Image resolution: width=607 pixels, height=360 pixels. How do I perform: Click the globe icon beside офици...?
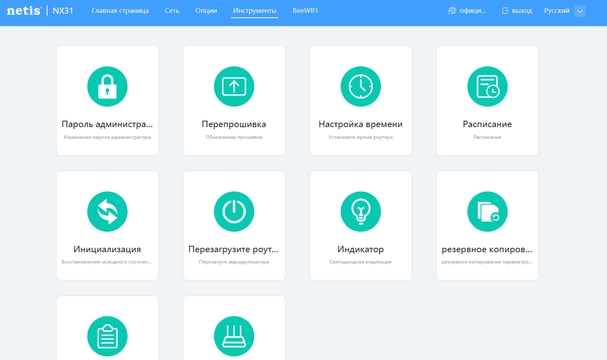(x=452, y=11)
